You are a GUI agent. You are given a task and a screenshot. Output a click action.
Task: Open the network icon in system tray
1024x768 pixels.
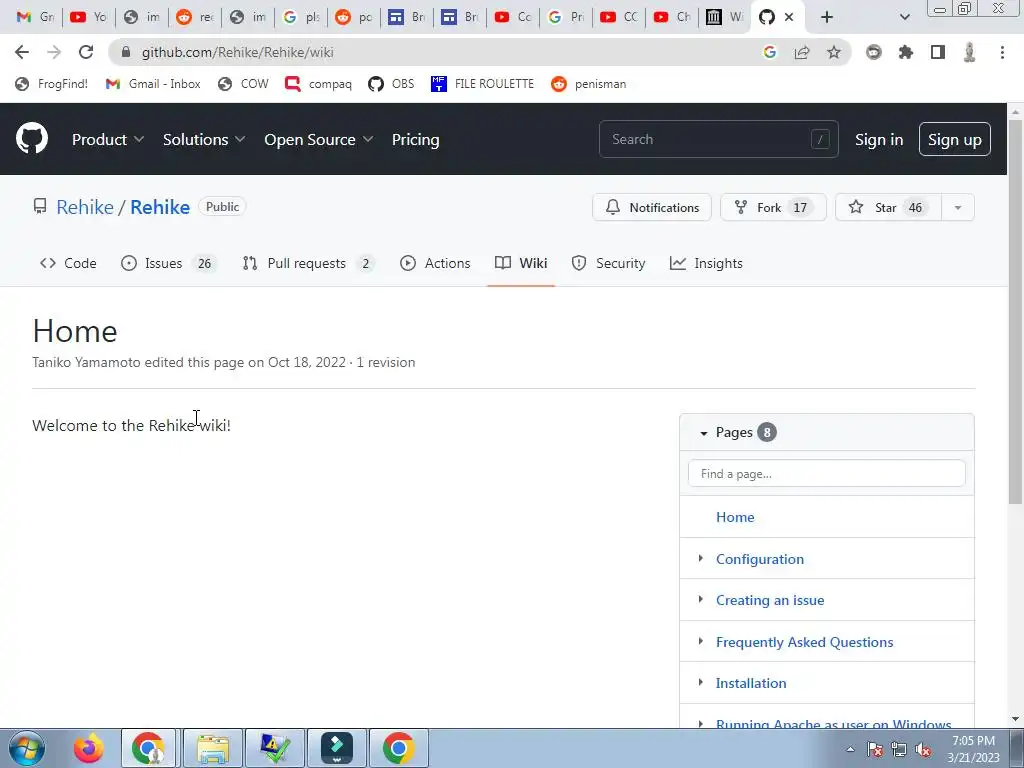(x=899, y=749)
